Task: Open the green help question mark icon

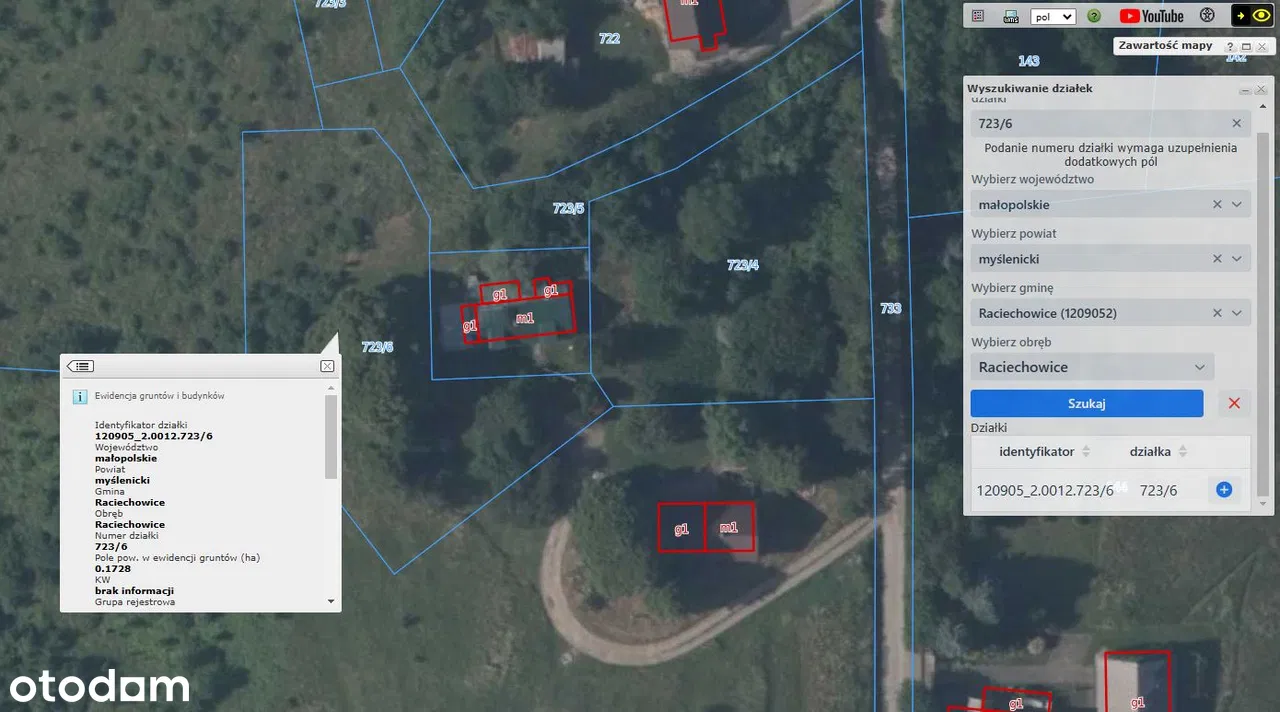Action: 1094,16
